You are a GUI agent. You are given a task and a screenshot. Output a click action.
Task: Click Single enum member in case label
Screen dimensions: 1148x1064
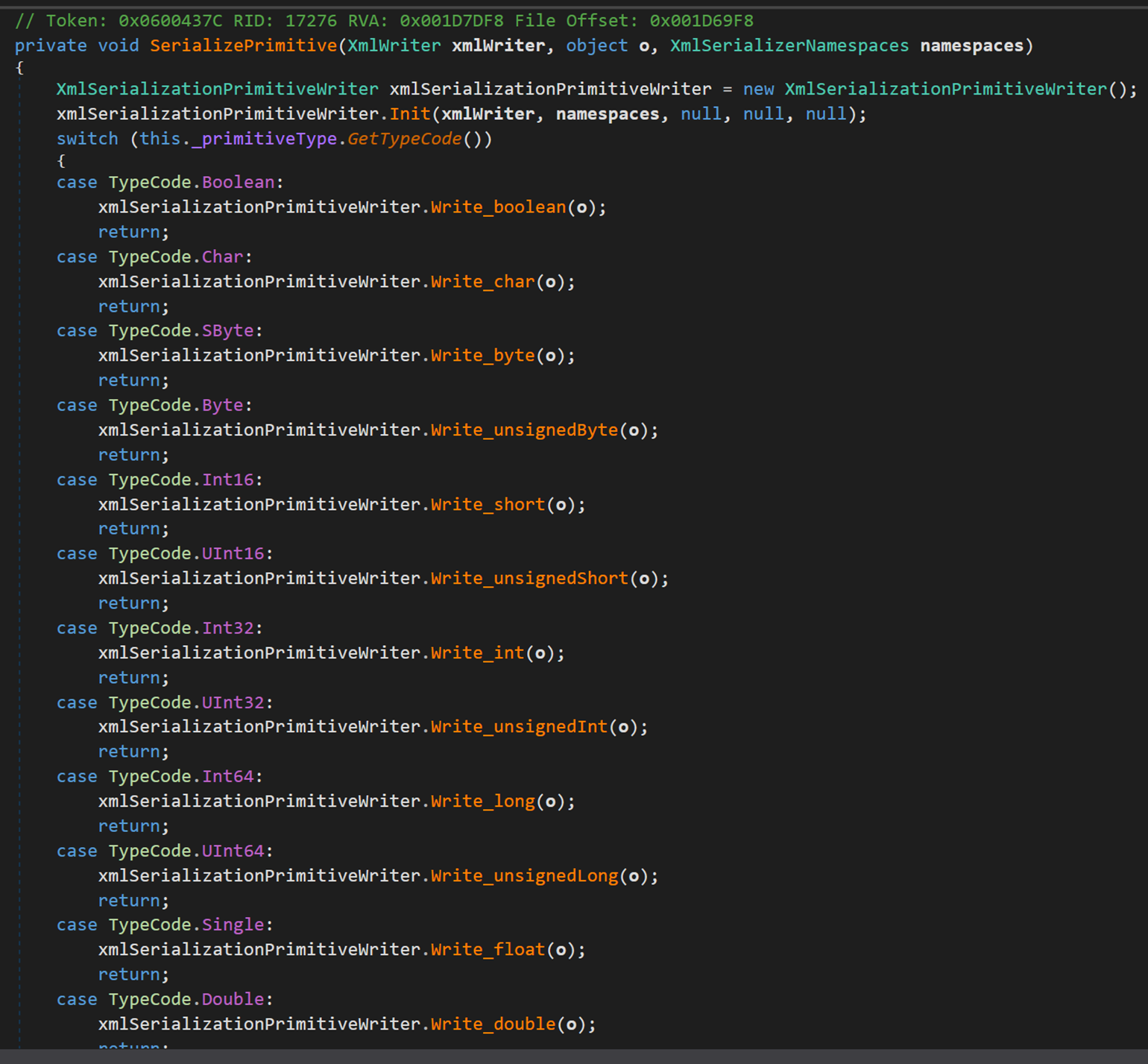233,925
